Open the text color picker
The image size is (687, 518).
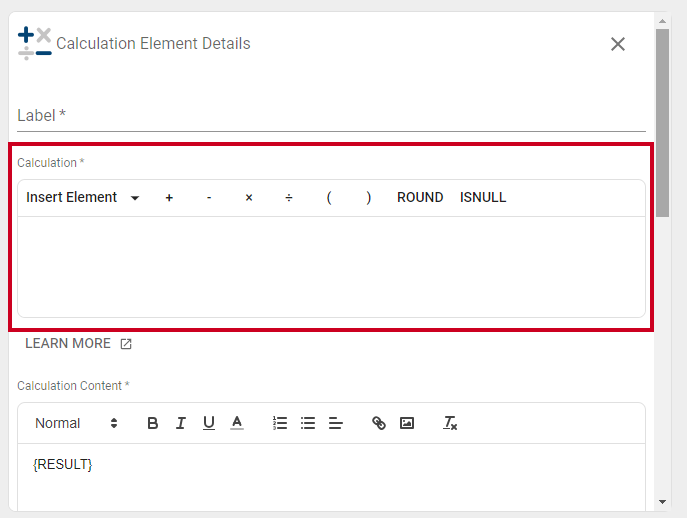point(237,423)
